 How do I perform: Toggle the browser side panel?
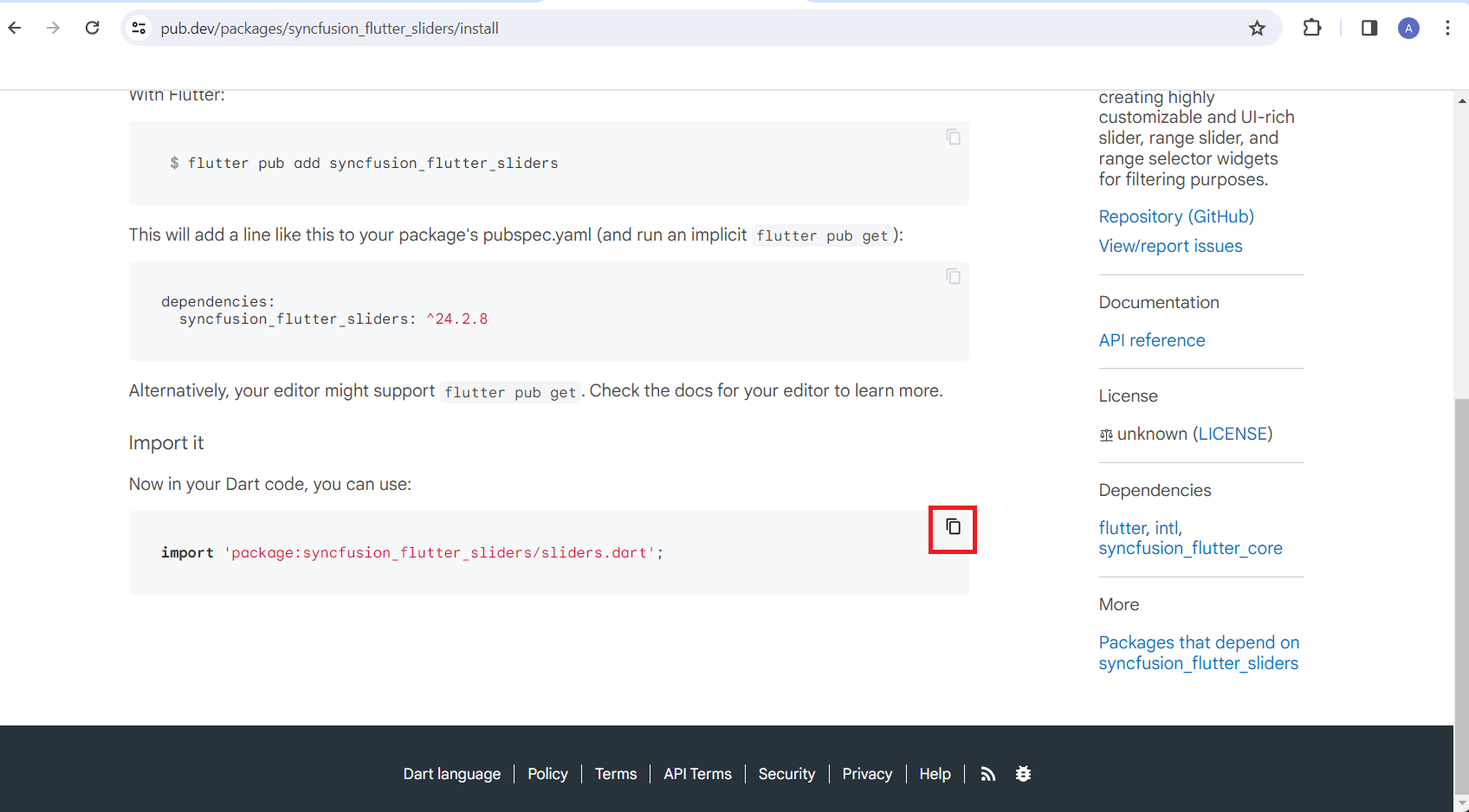click(1369, 29)
